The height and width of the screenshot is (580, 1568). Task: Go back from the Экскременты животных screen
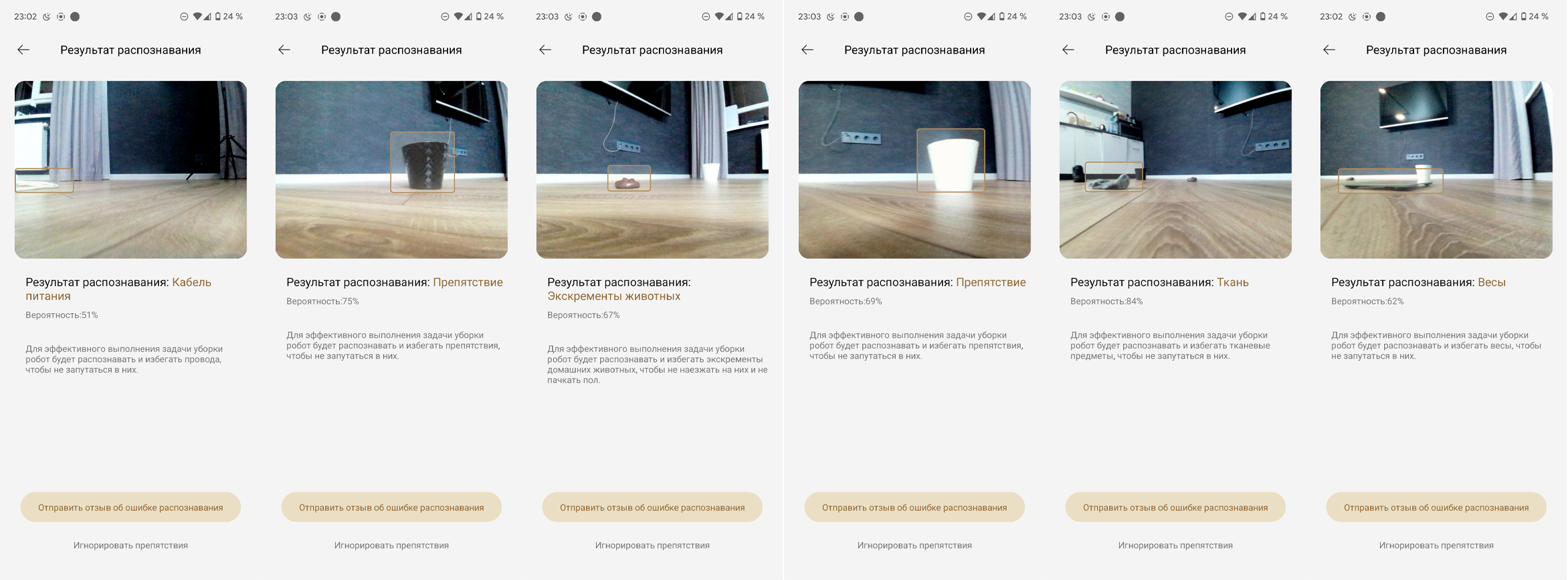point(545,50)
